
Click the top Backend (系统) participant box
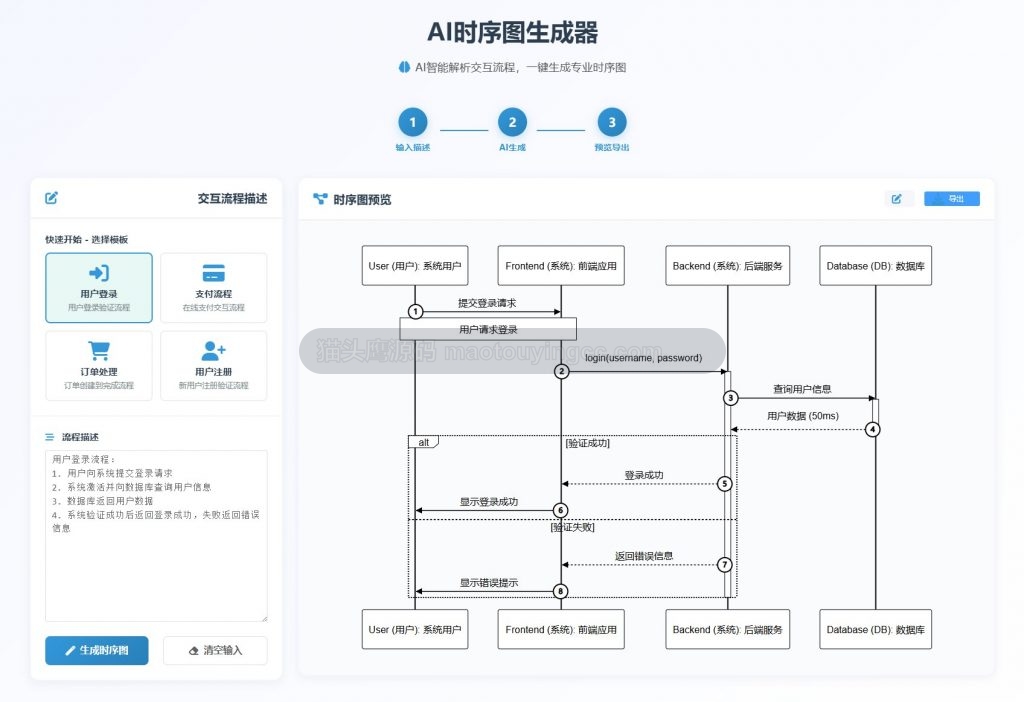728,266
